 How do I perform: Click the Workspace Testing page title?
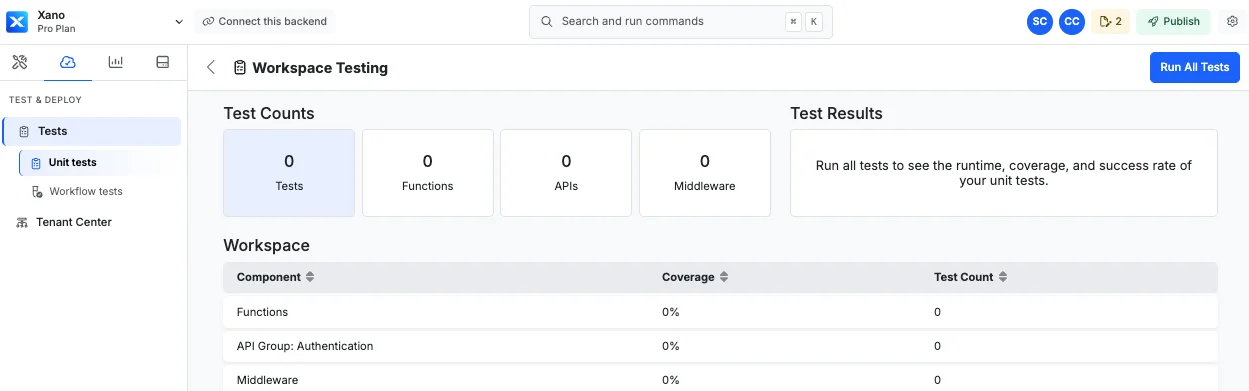click(320, 68)
